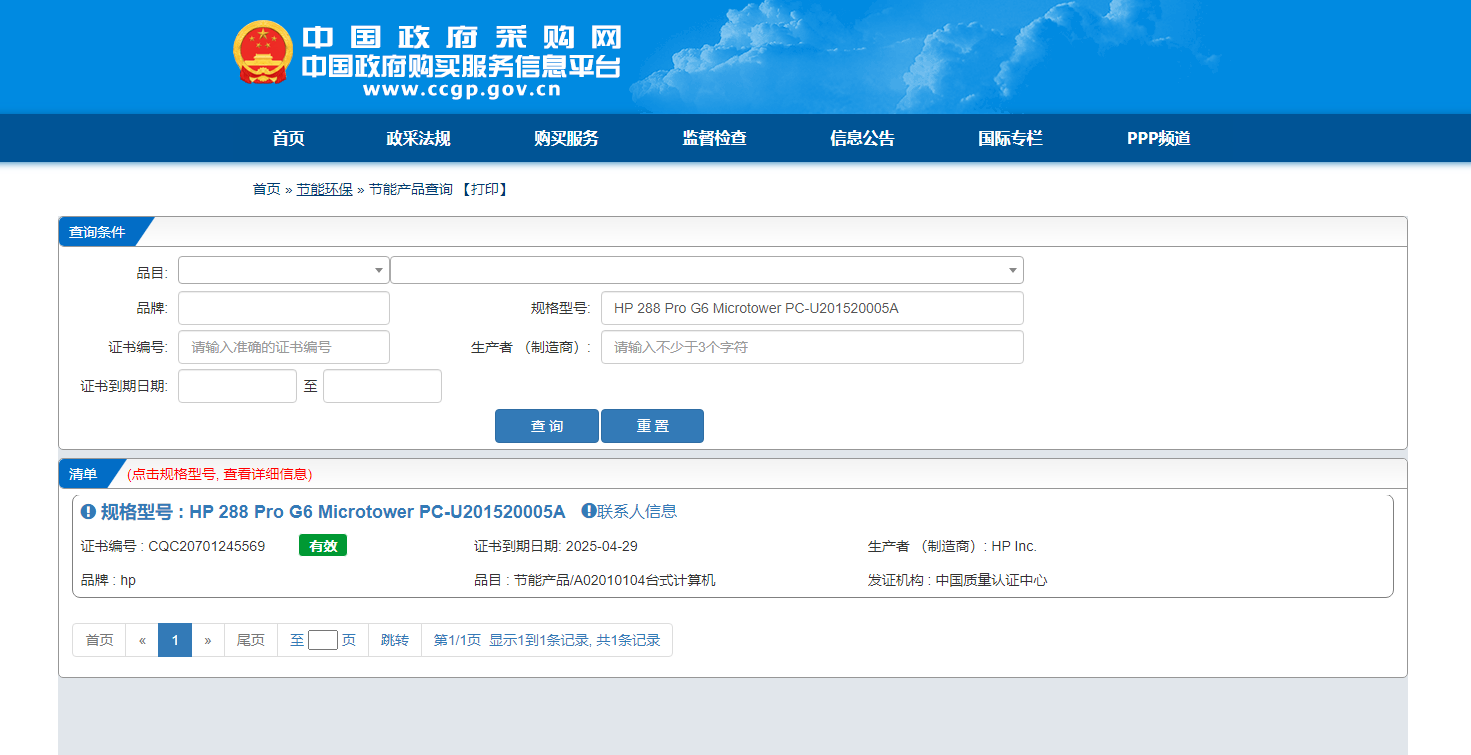Open 信息公告 navigation menu item
This screenshot has height=755, width=1471.
pyautogui.click(x=862, y=138)
